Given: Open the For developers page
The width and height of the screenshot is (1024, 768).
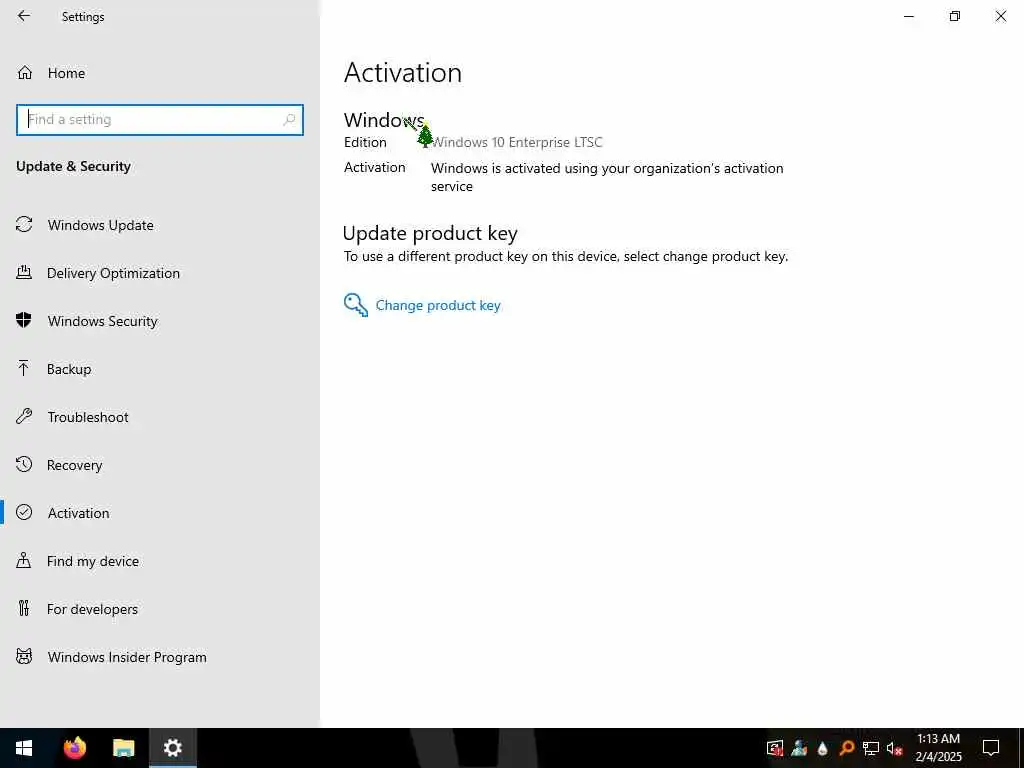Looking at the screenshot, I should click(160, 609).
